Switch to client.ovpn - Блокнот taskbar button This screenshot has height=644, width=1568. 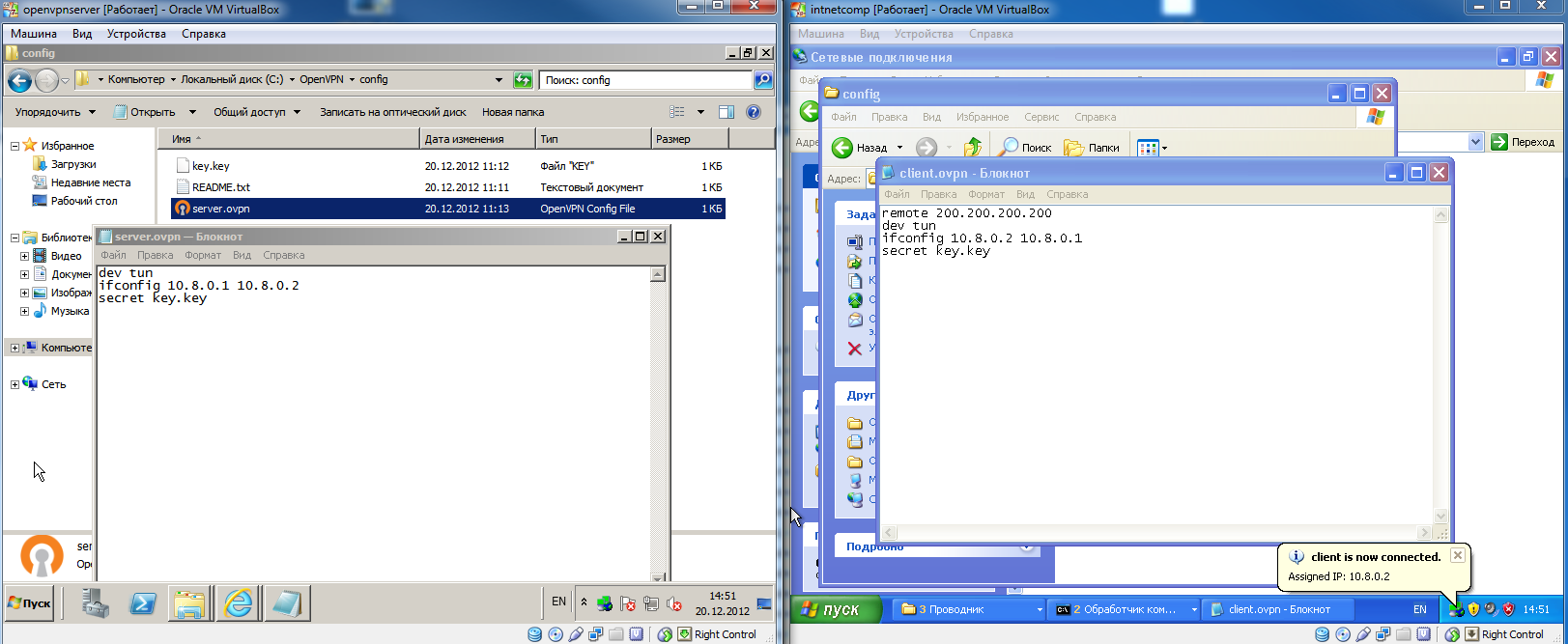pos(1278,609)
